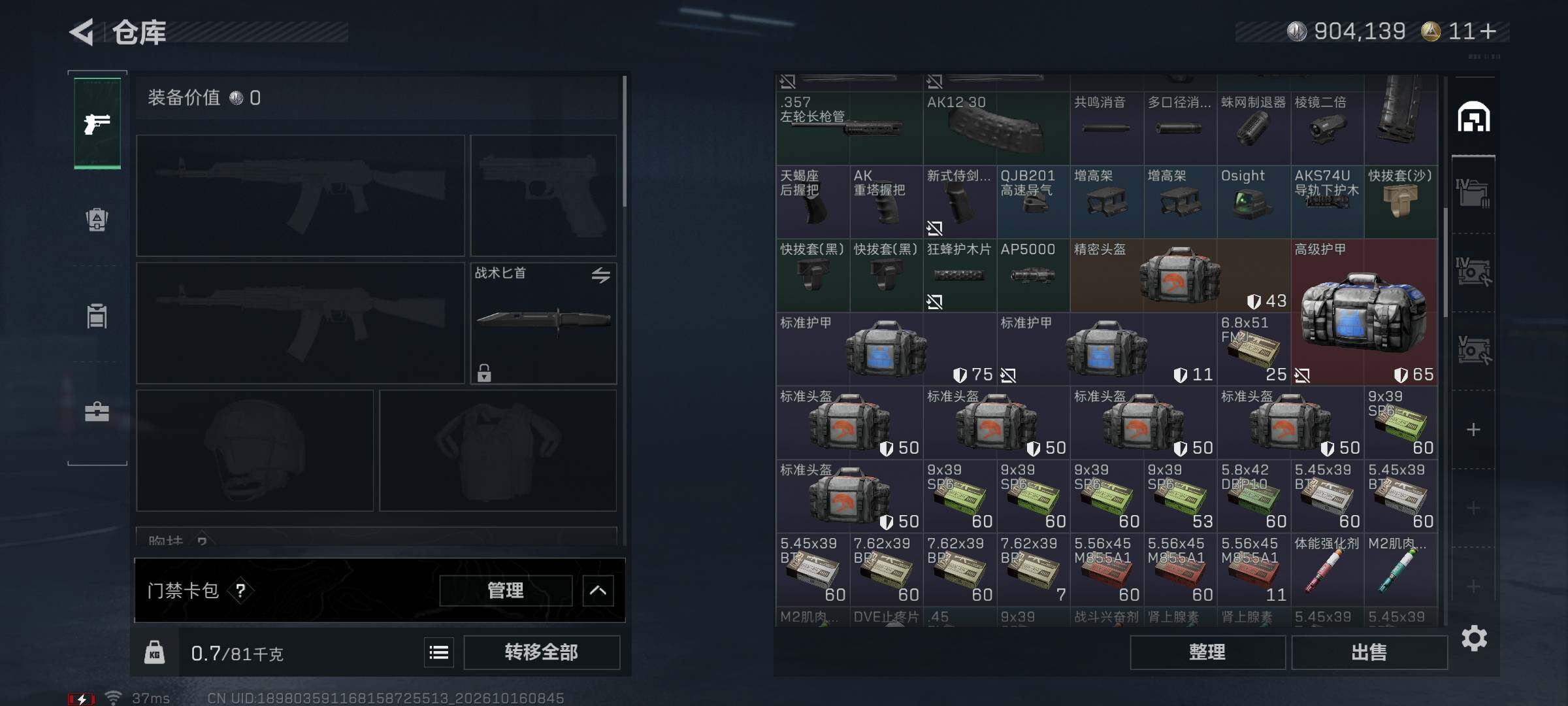Viewport: 1568px width, 706px height.
Task: Click the empty pistol sidearm slot
Action: (544, 195)
